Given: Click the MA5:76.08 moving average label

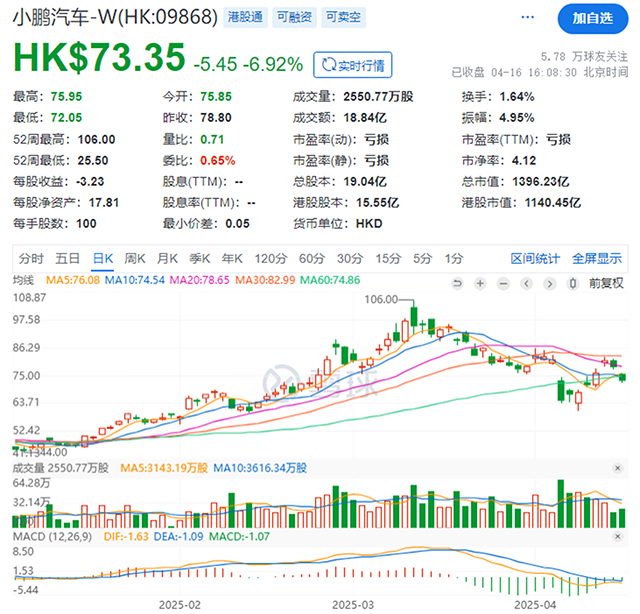Looking at the screenshot, I should 73,280.
